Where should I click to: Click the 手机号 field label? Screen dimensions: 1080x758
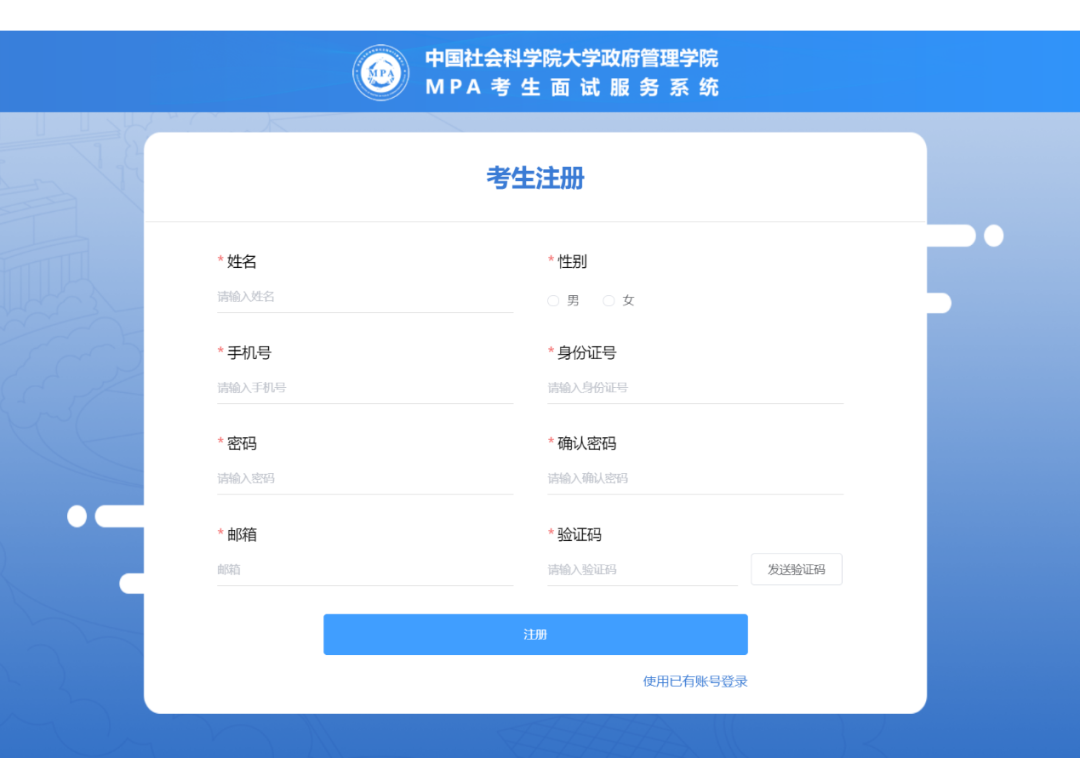pos(249,352)
